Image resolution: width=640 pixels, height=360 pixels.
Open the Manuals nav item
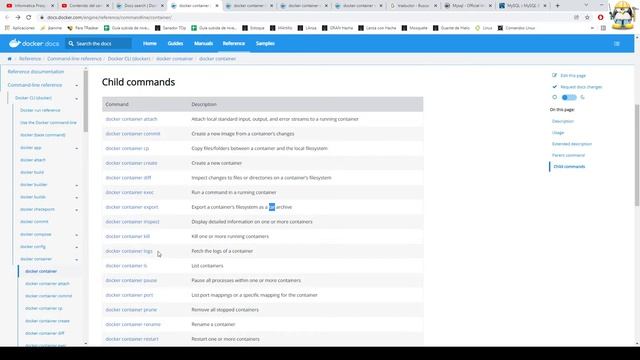point(203,43)
